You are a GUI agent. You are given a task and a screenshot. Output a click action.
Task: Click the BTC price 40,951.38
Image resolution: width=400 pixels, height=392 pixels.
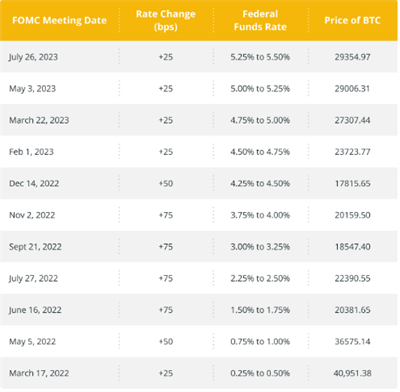click(x=352, y=373)
